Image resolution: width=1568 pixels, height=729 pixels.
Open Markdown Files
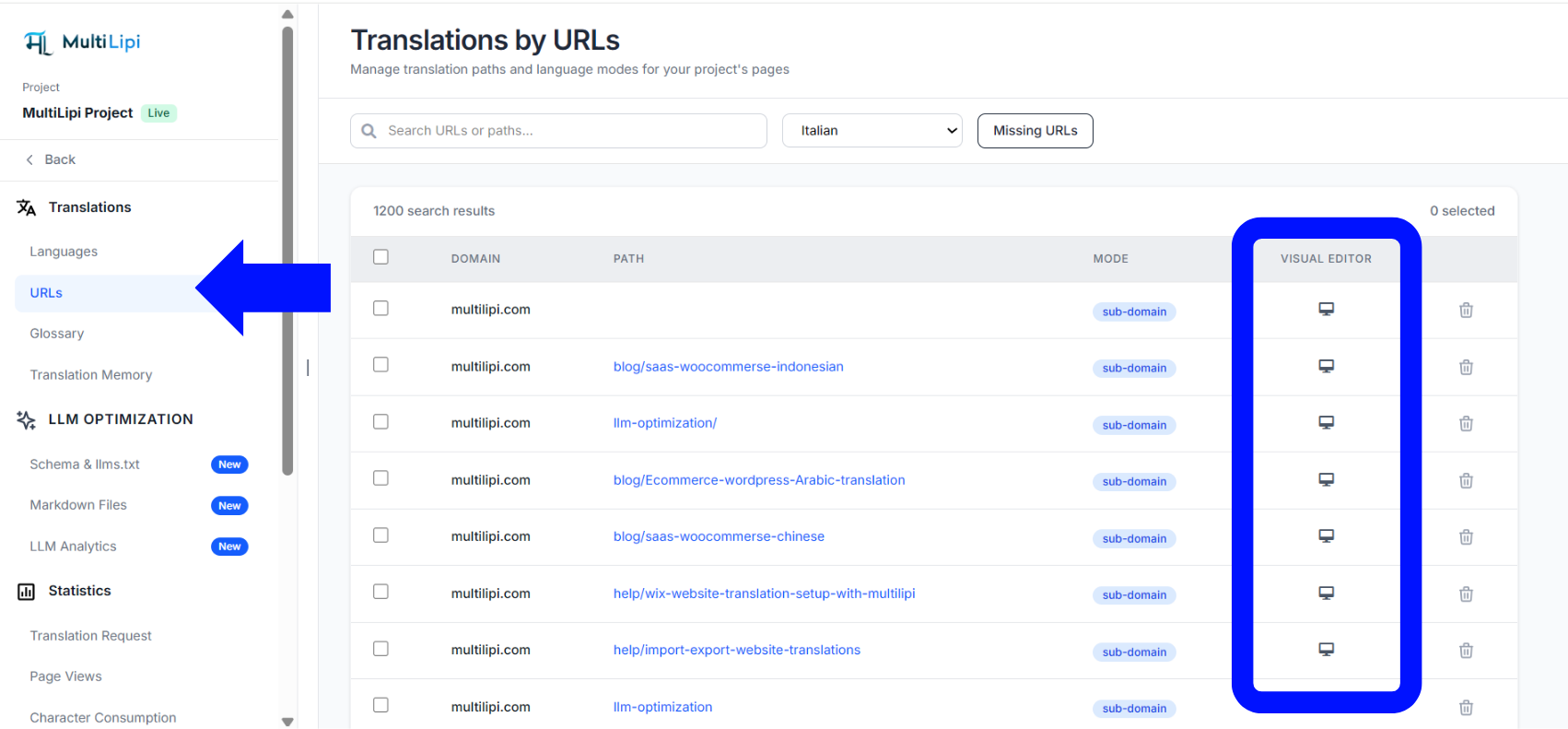pos(78,505)
